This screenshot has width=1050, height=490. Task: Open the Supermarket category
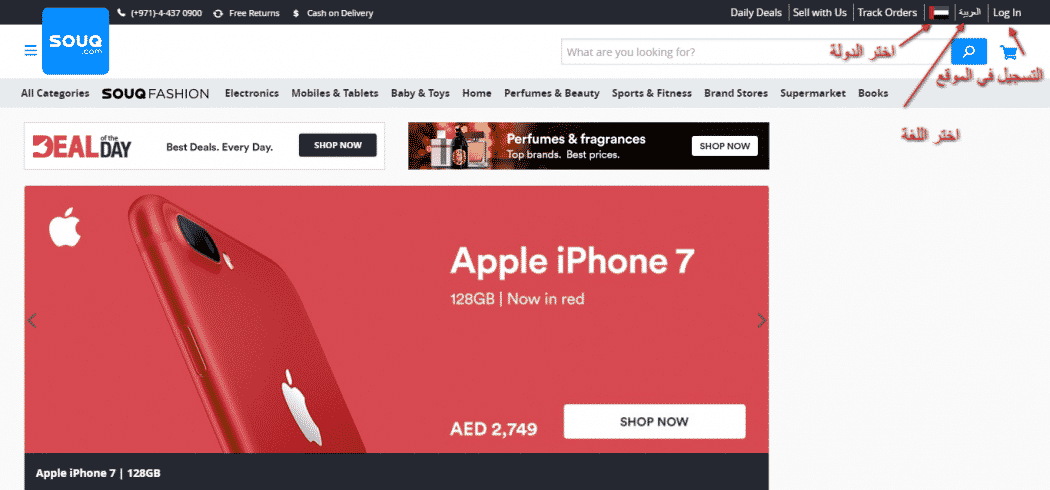point(813,93)
